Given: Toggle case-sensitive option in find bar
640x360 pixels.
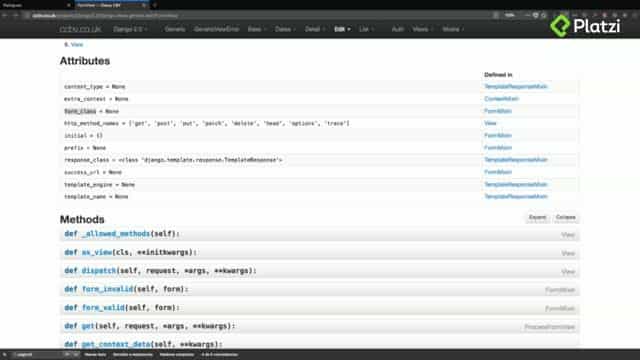Looking at the screenshot, I should tap(132, 354).
